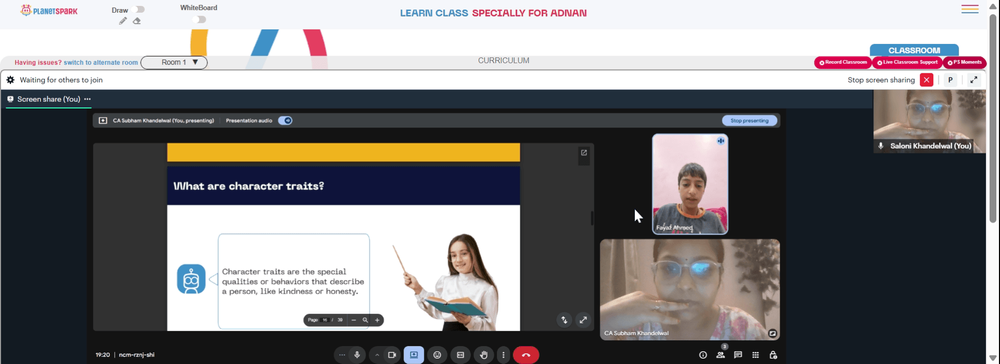Screen dimensions: 1000x364
Task: Click picture-in-picture on CA Subham tile
Action: 772,333
